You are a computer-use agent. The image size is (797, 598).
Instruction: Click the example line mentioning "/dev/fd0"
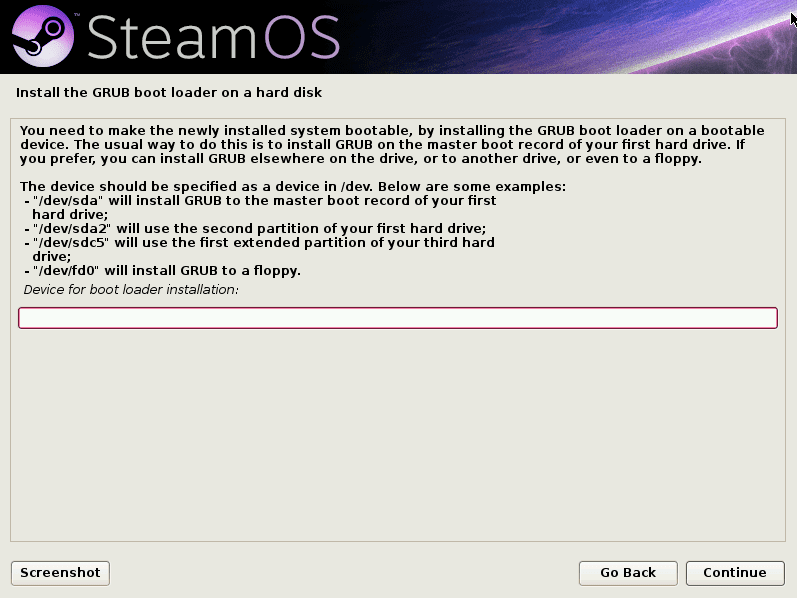[x=163, y=271]
